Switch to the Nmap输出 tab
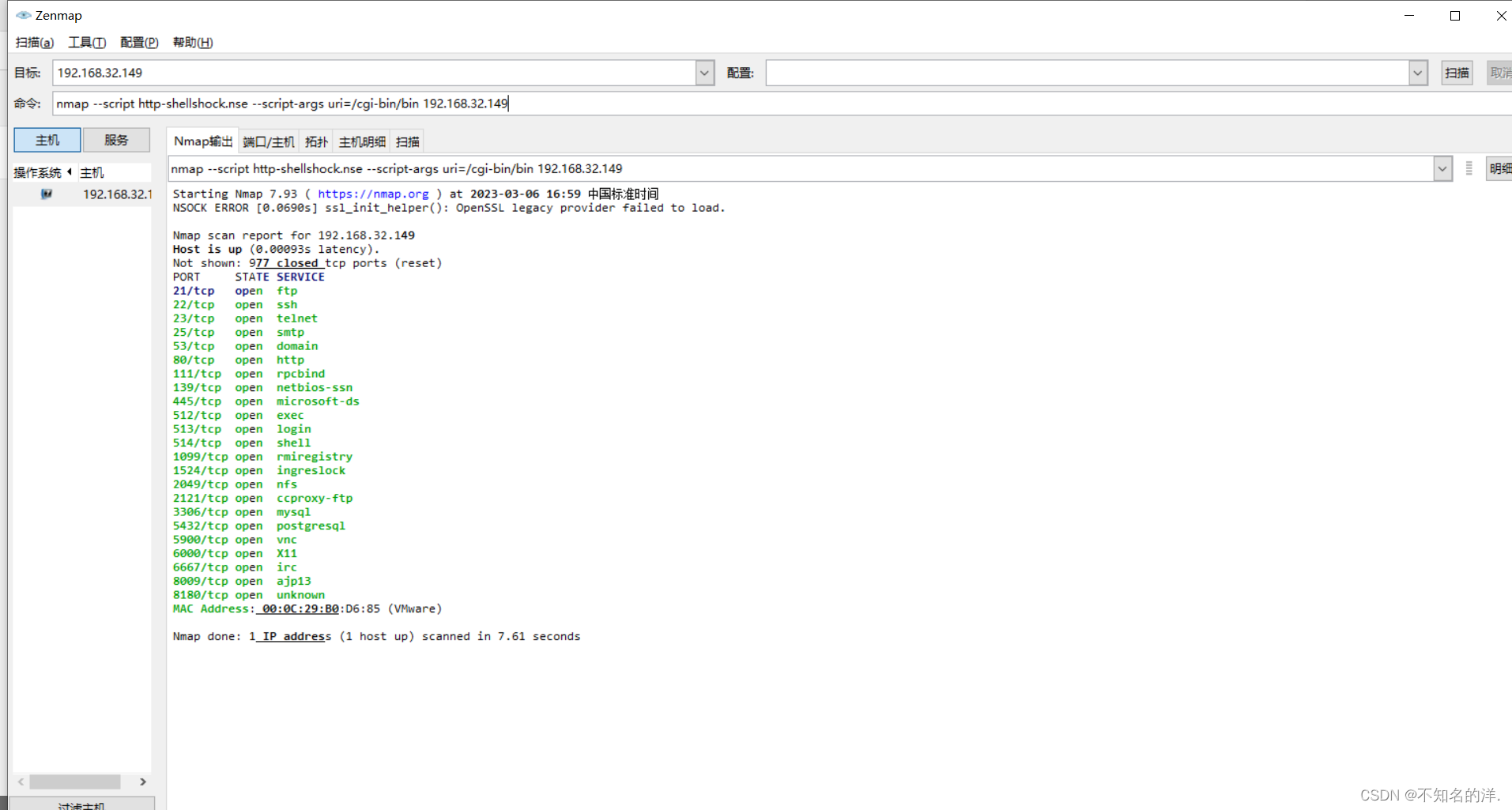The width and height of the screenshot is (1512, 810). [203, 141]
